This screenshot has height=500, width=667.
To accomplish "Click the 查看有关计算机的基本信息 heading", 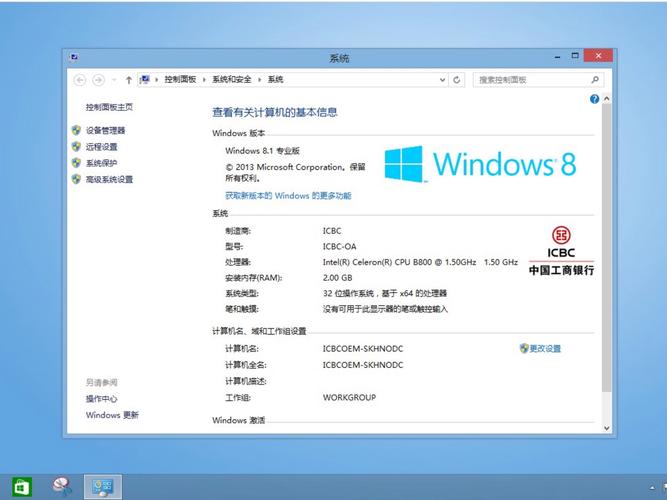I will 275,112.
